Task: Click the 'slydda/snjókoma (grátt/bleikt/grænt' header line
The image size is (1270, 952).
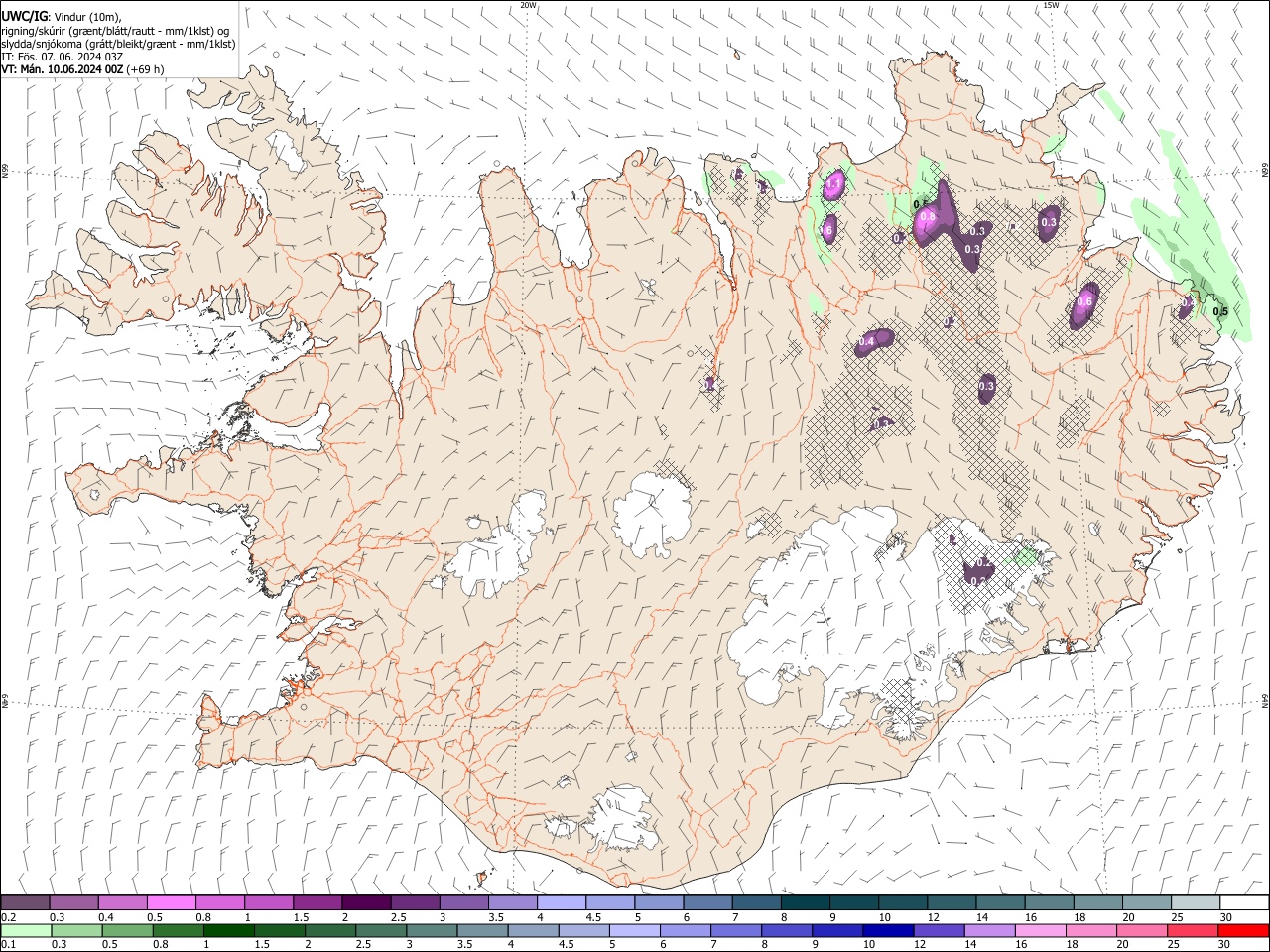Action: pyautogui.click(x=118, y=44)
